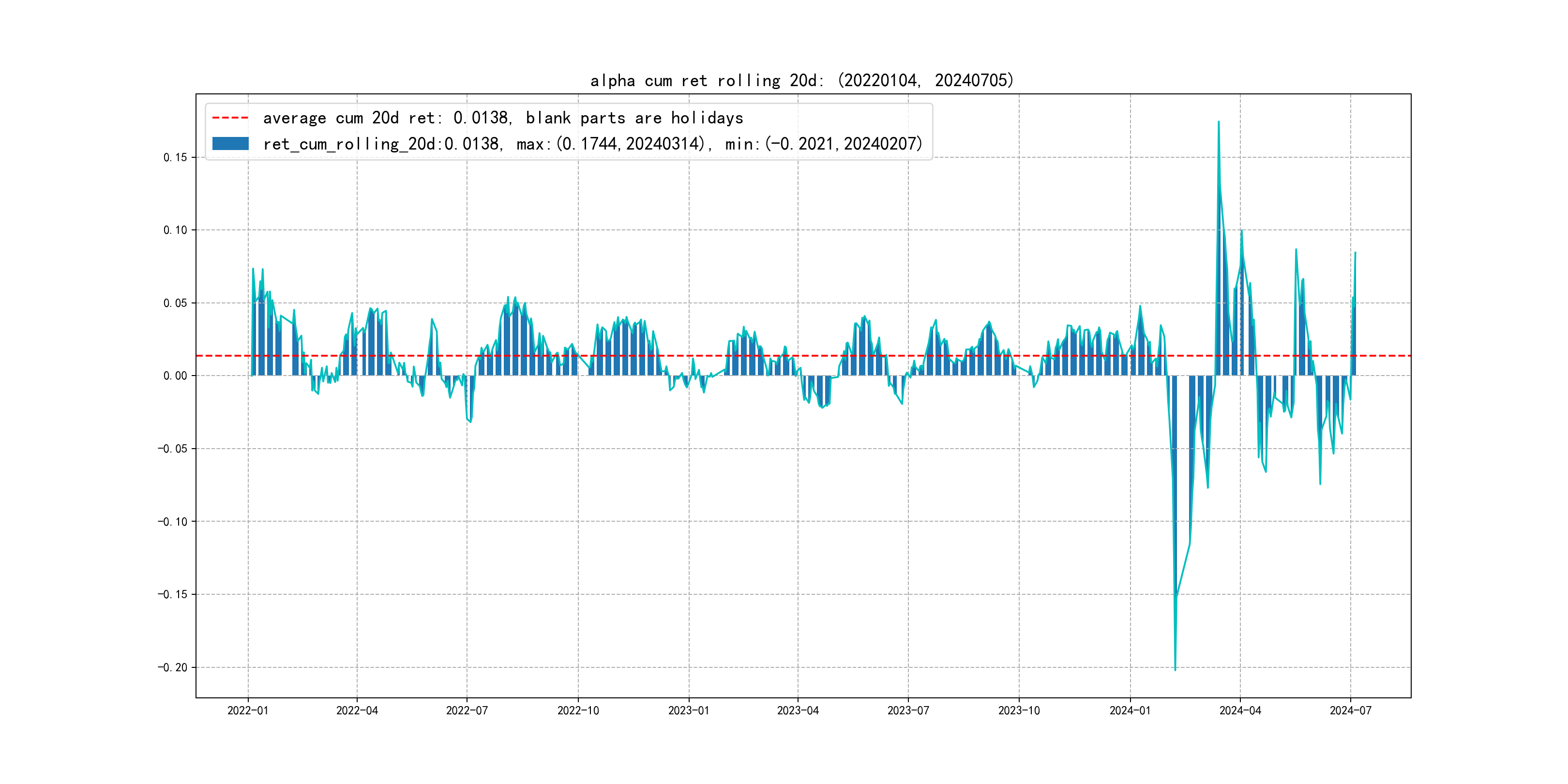Click the 2023-01 x-axis tick label
Screen dimensions: 1568x784
click(689, 710)
